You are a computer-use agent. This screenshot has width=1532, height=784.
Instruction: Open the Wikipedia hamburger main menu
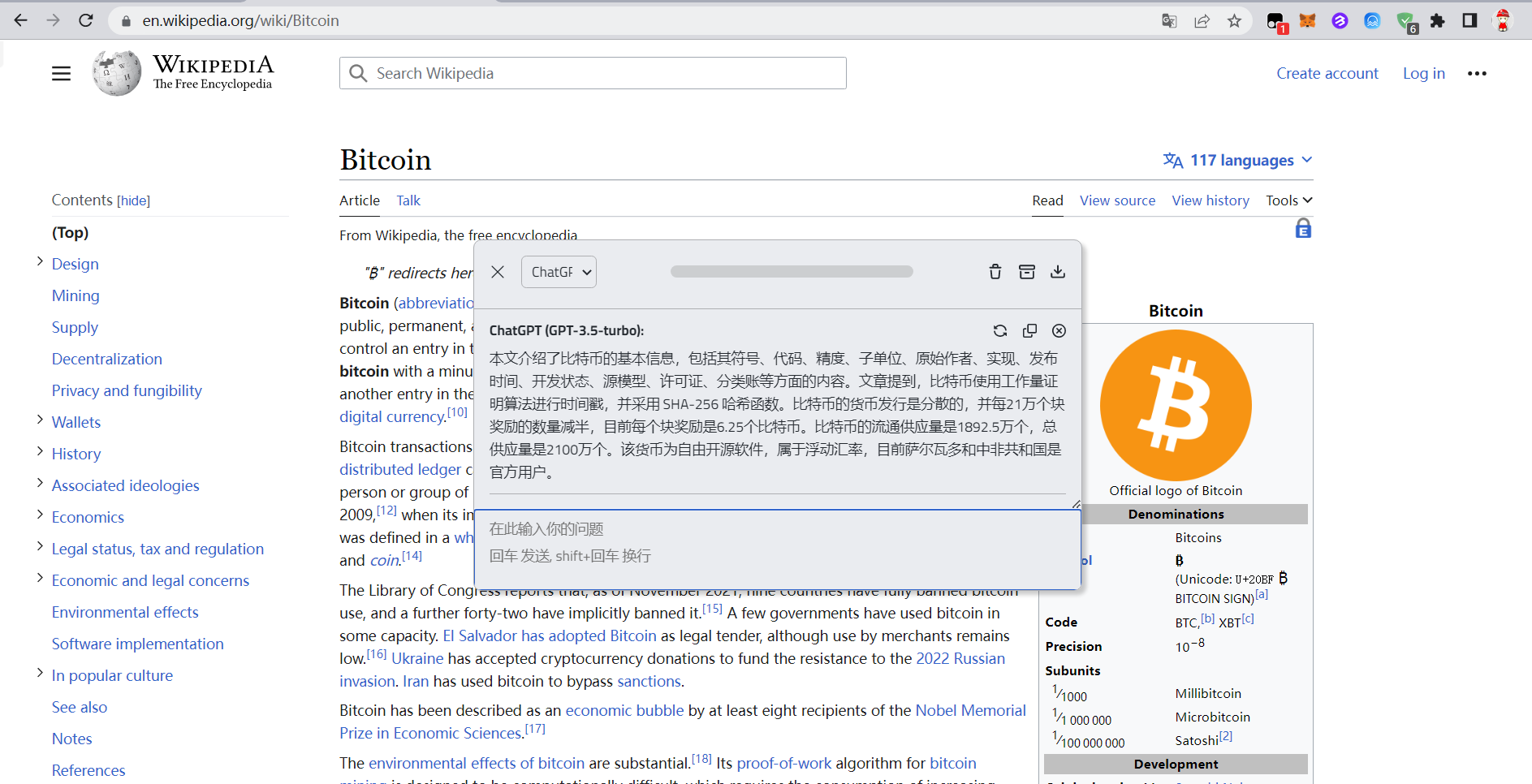[x=62, y=74]
